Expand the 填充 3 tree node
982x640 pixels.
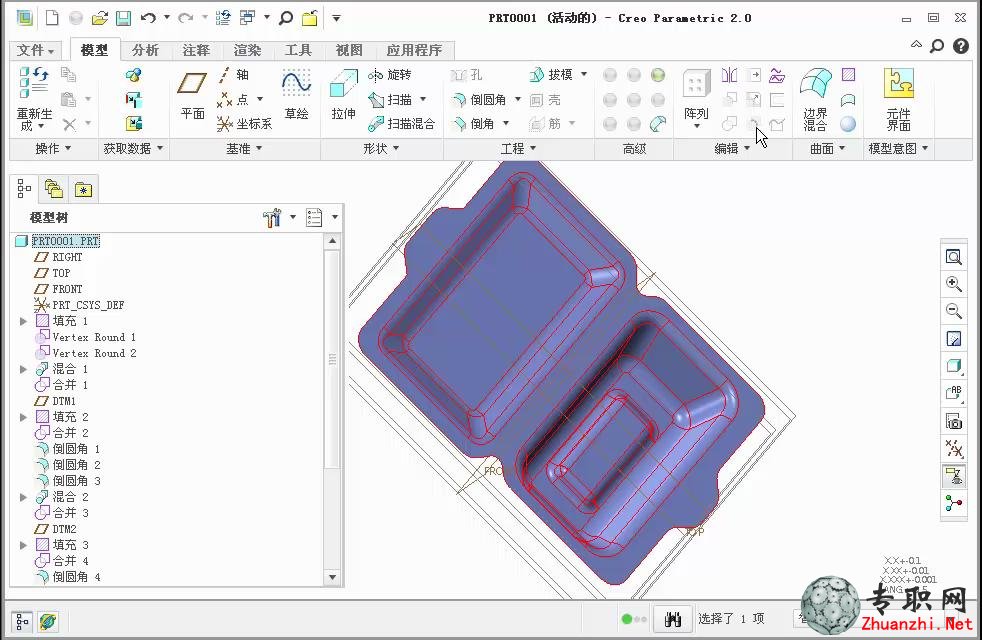[23, 545]
